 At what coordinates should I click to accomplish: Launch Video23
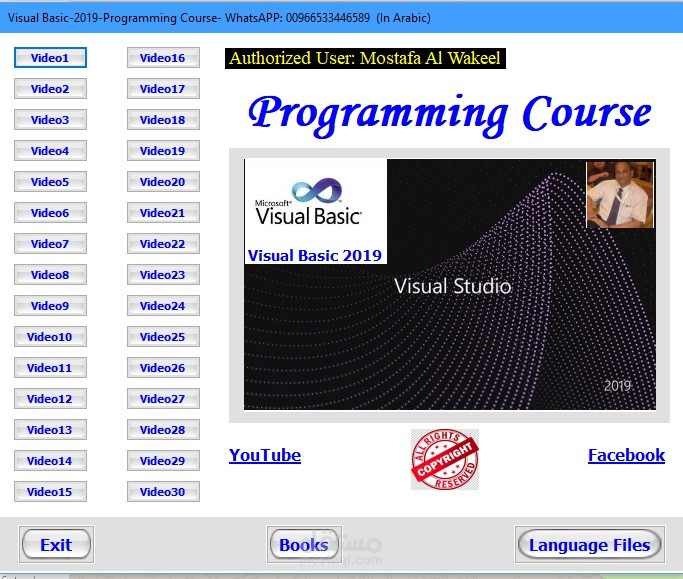tap(163, 274)
